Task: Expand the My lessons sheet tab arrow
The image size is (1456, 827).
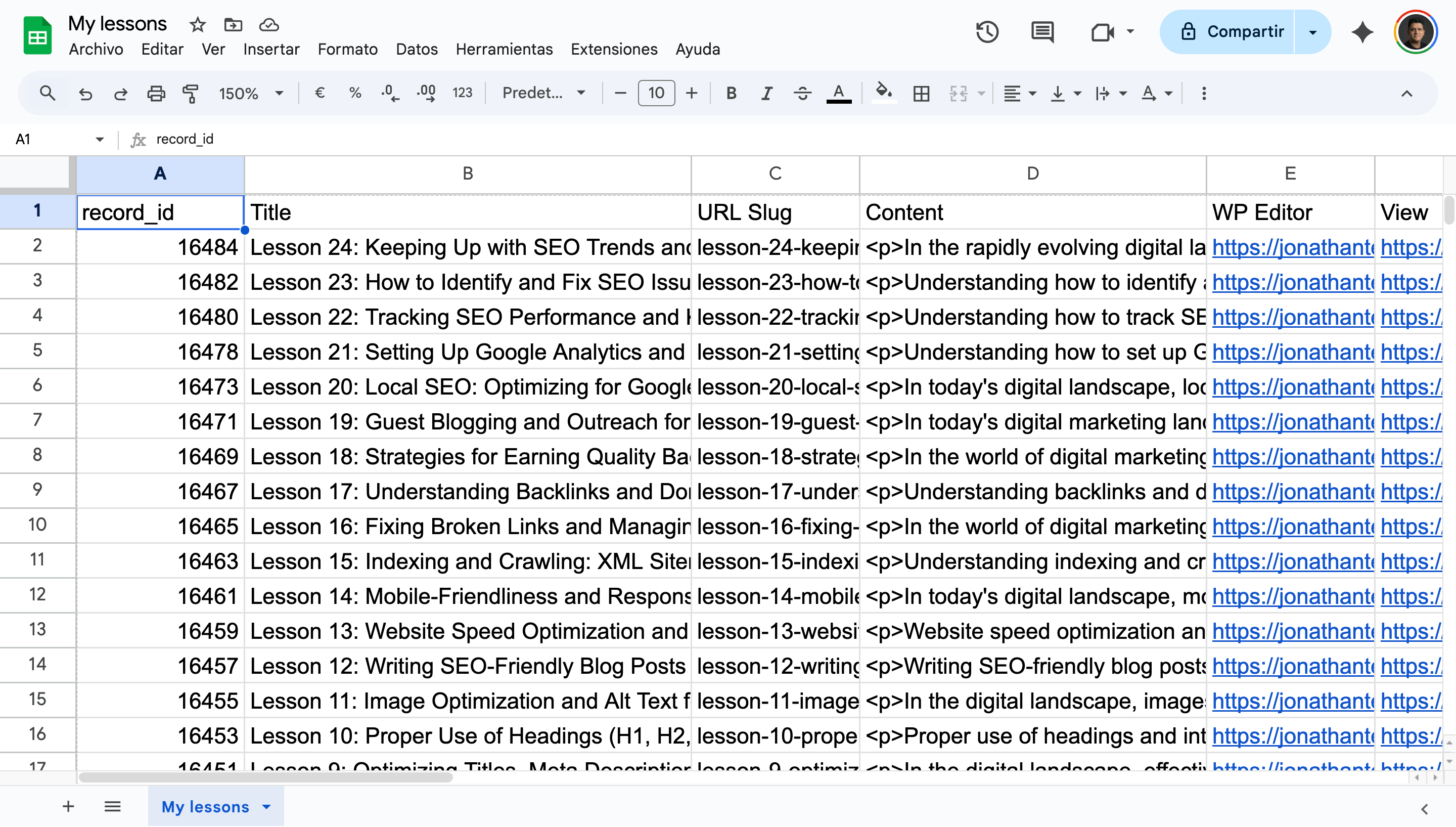Action: pyautogui.click(x=267, y=807)
